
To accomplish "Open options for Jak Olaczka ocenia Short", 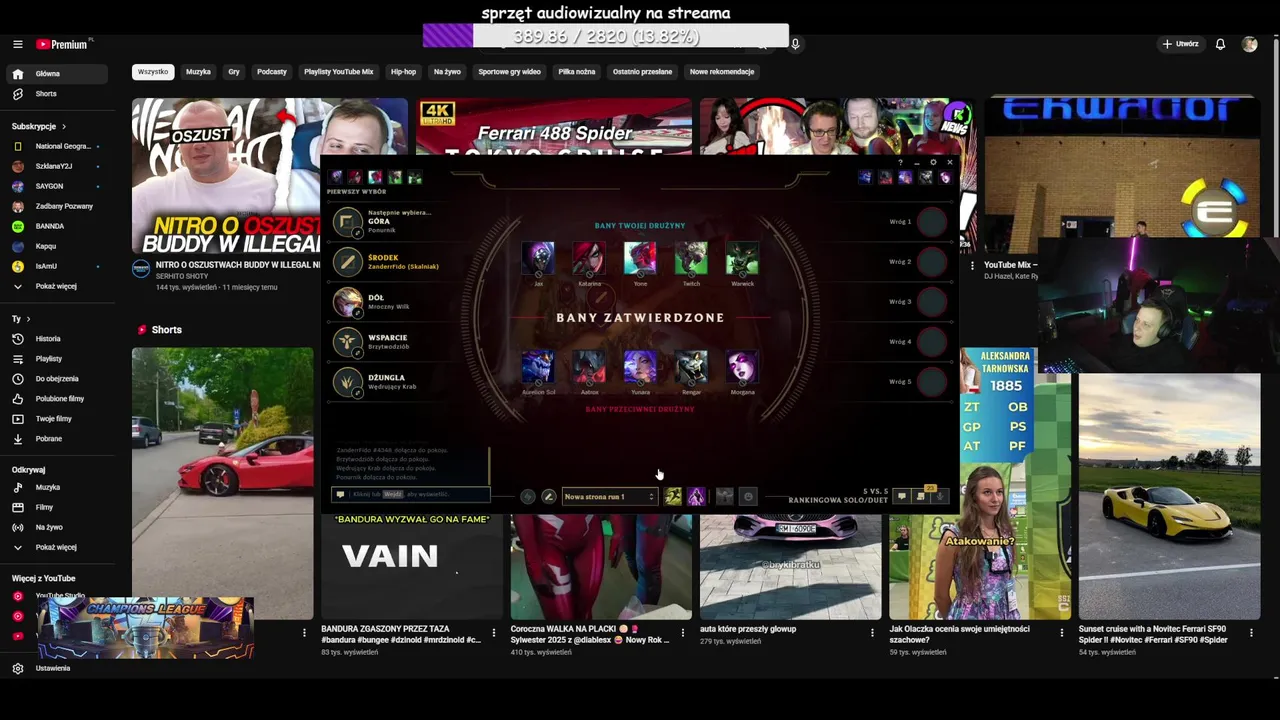I will [x=1062, y=633].
